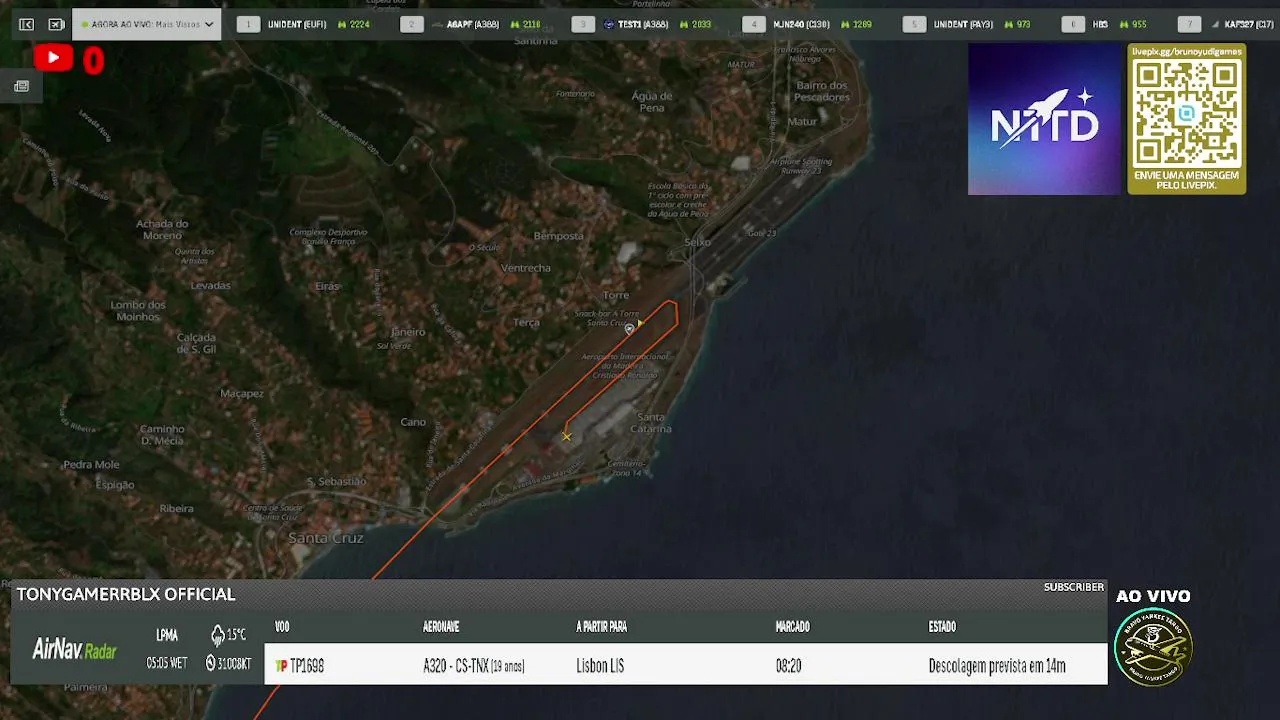
Task: Select most-tracked flight rank 2 badge
Action: coord(411,24)
